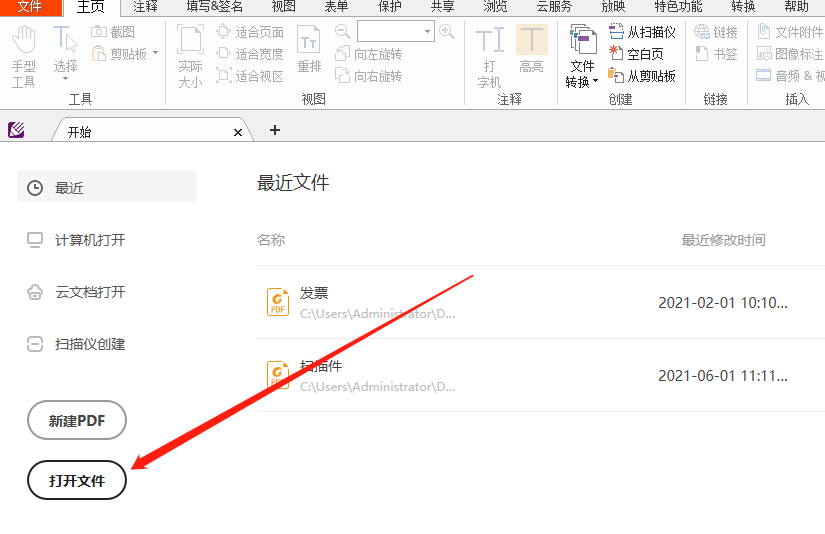Click the date 2021-02-01 10:10
Viewport: 825px width, 534px height.
tap(723, 303)
